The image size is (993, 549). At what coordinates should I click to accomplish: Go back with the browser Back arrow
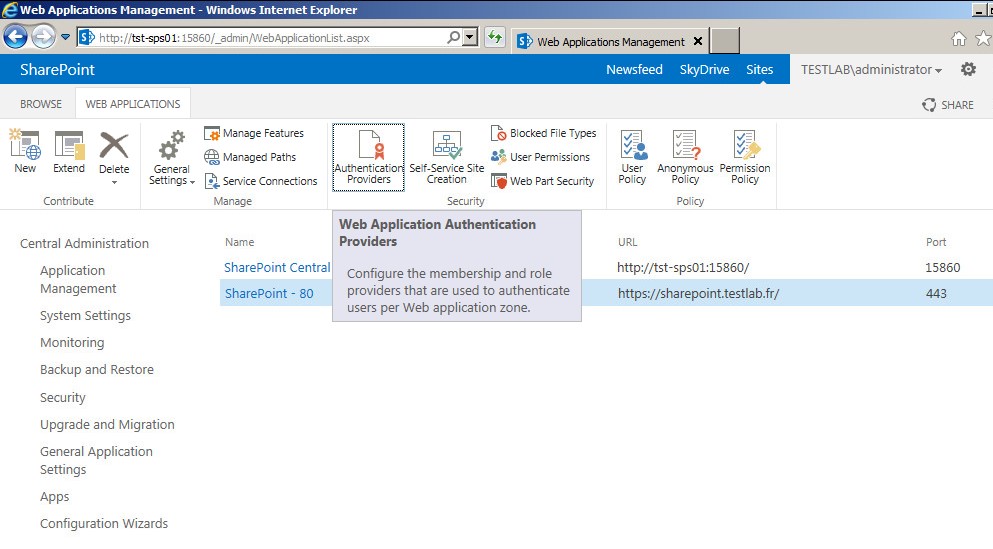15,37
